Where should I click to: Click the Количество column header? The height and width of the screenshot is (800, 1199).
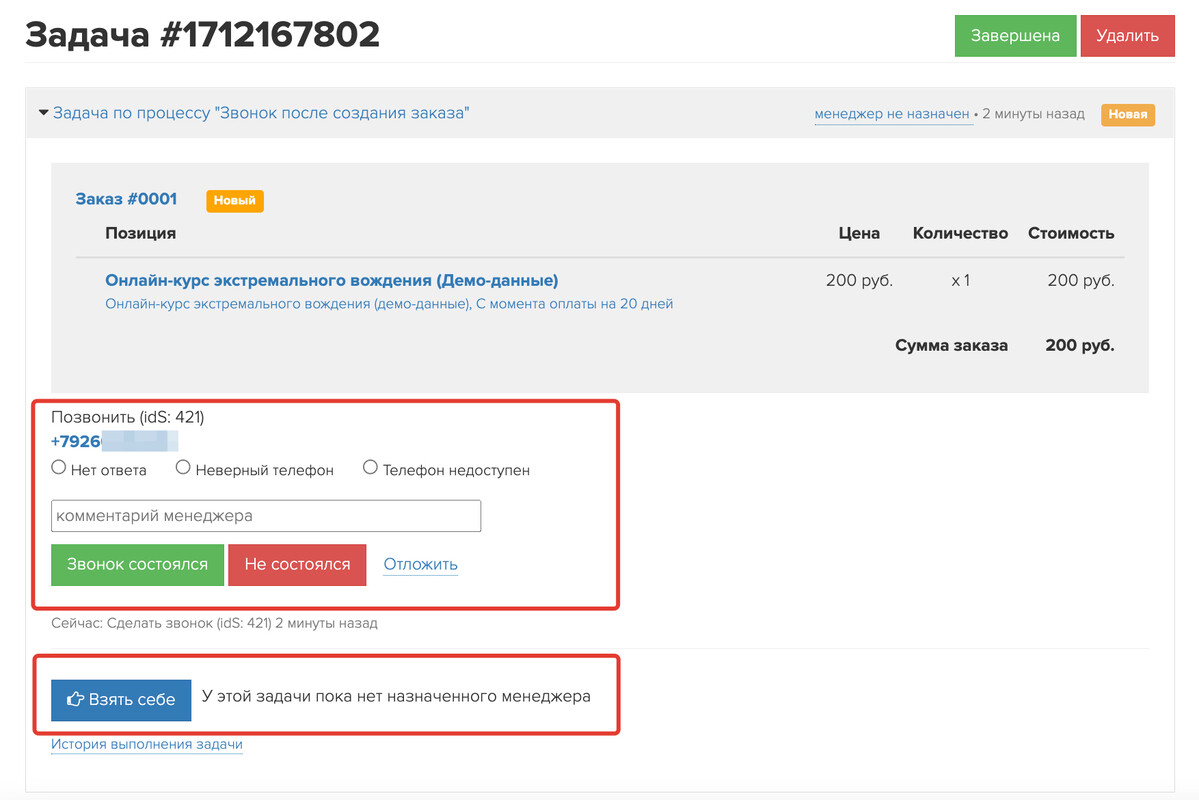[x=960, y=233]
